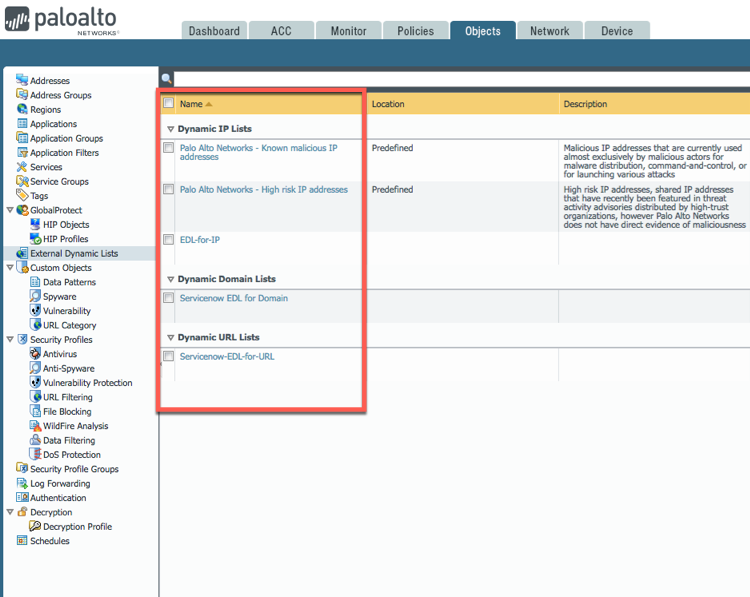Select Vulnerability under Custom Objects

pos(67,311)
